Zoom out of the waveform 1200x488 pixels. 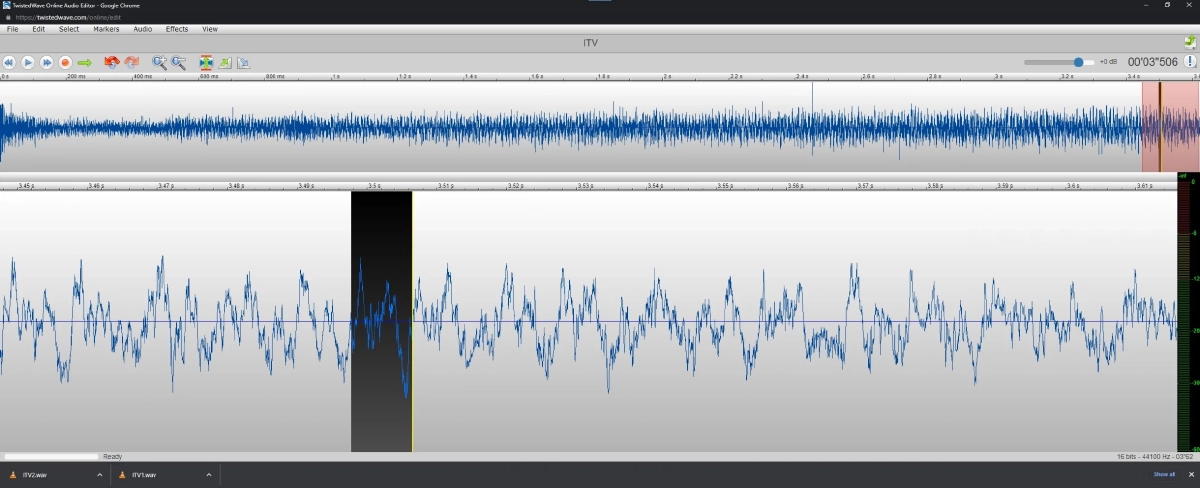pyautogui.click(x=179, y=62)
